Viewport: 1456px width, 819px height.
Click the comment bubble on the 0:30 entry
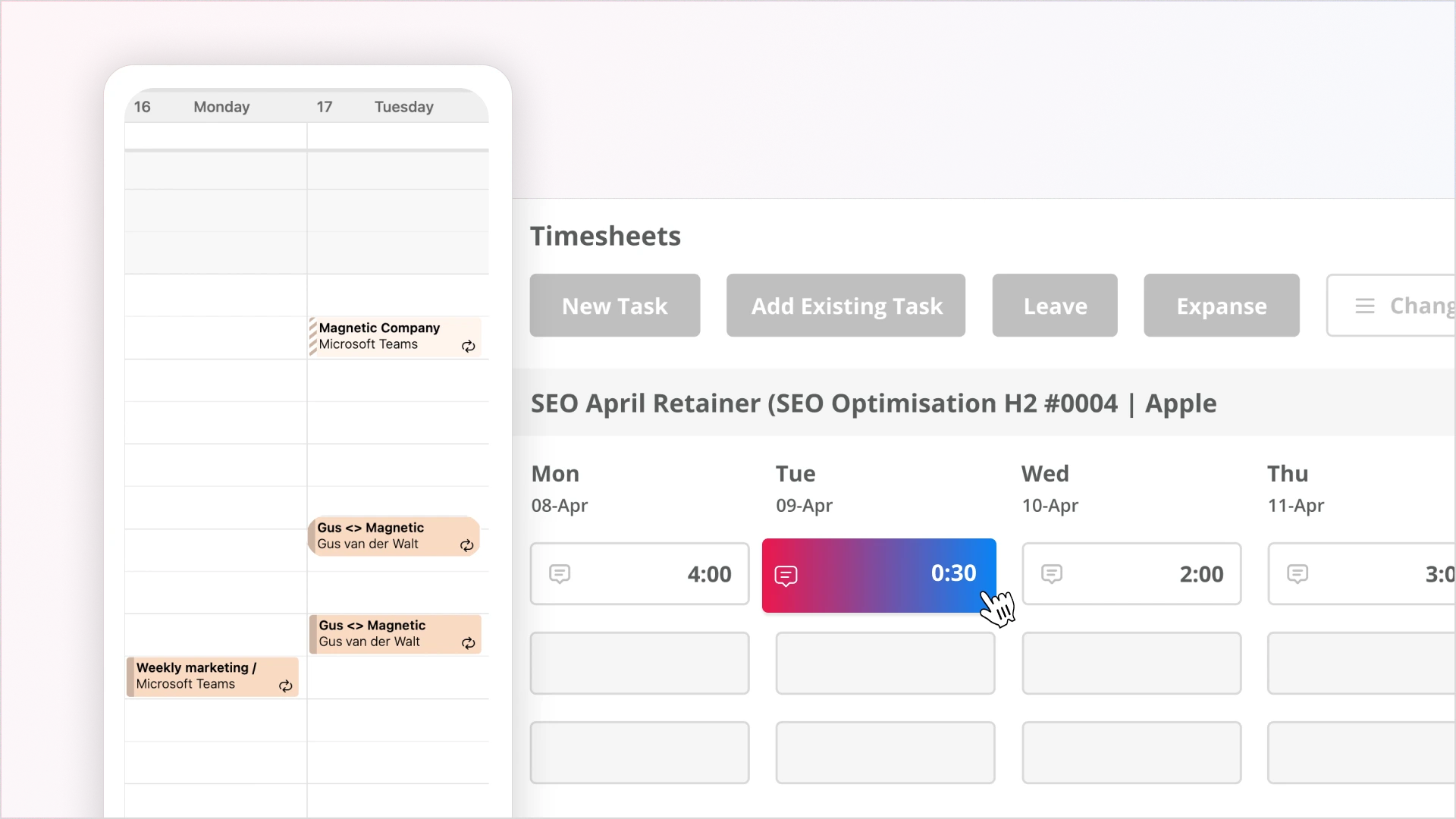[x=786, y=576]
